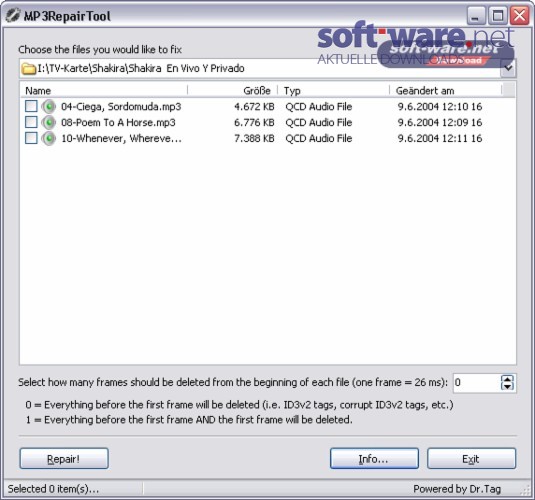
Task: Click the Repair! button
Action: coord(64,459)
